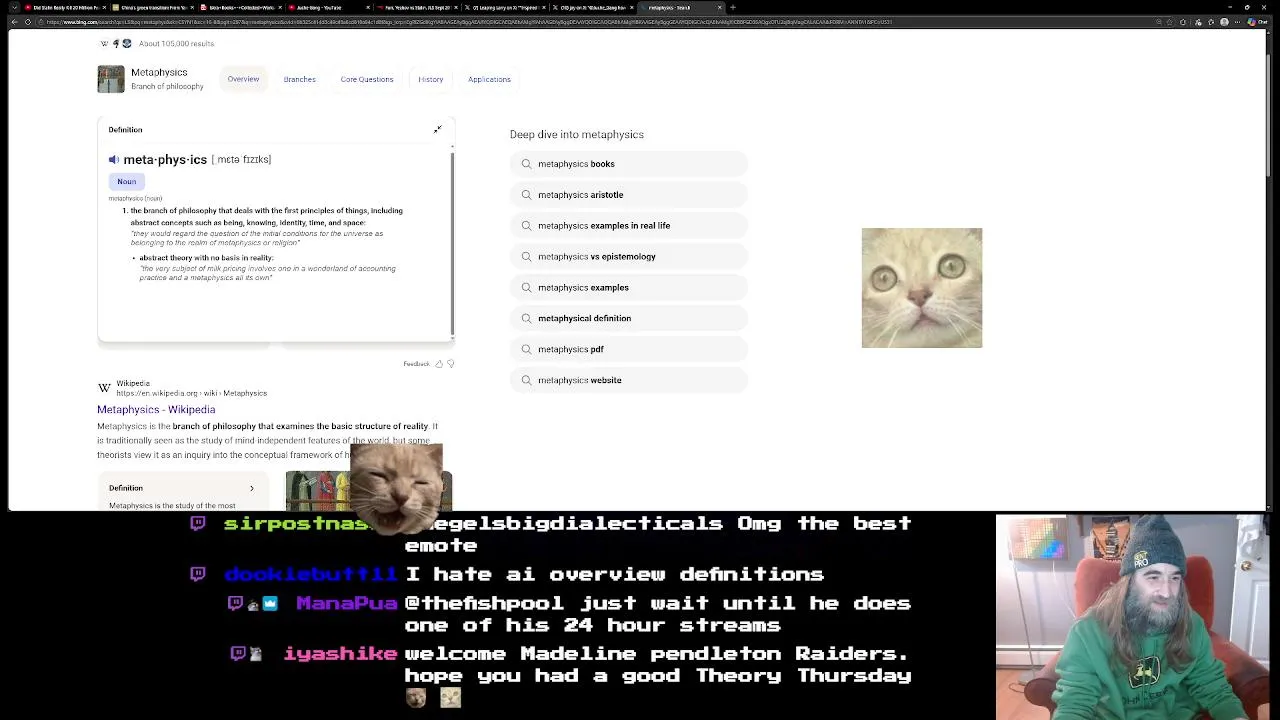Click the search icon for metaphysics books
The height and width of the screenshot is (720, 1280).
pyautogui.click(x=526, y=164)
